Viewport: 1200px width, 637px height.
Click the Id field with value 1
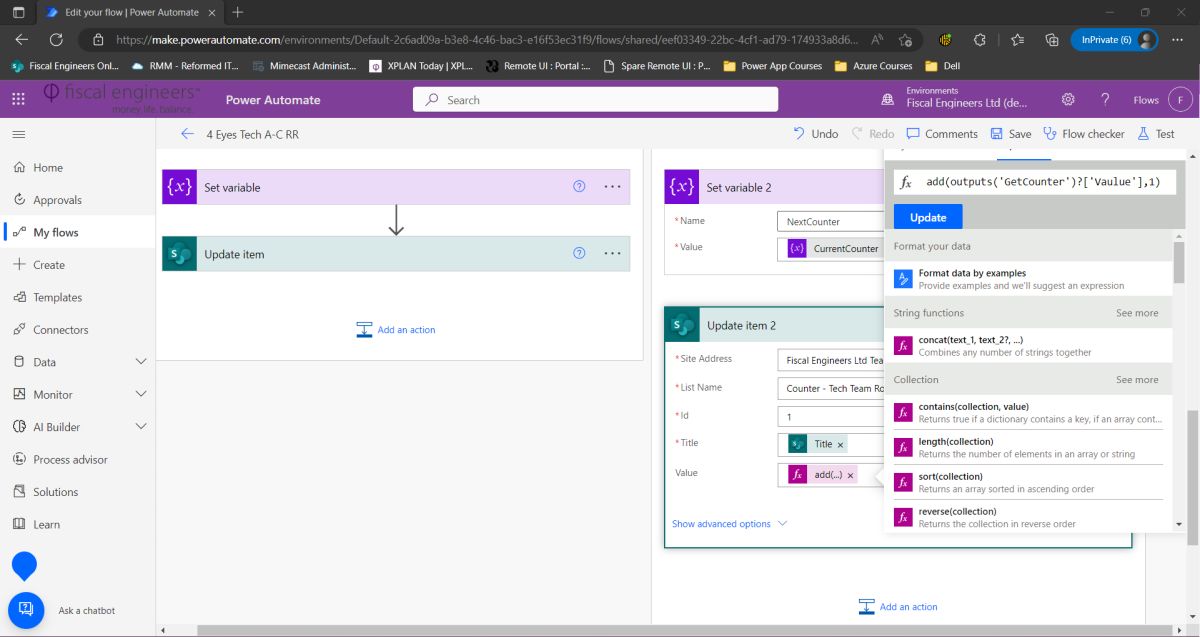point(830,417)
